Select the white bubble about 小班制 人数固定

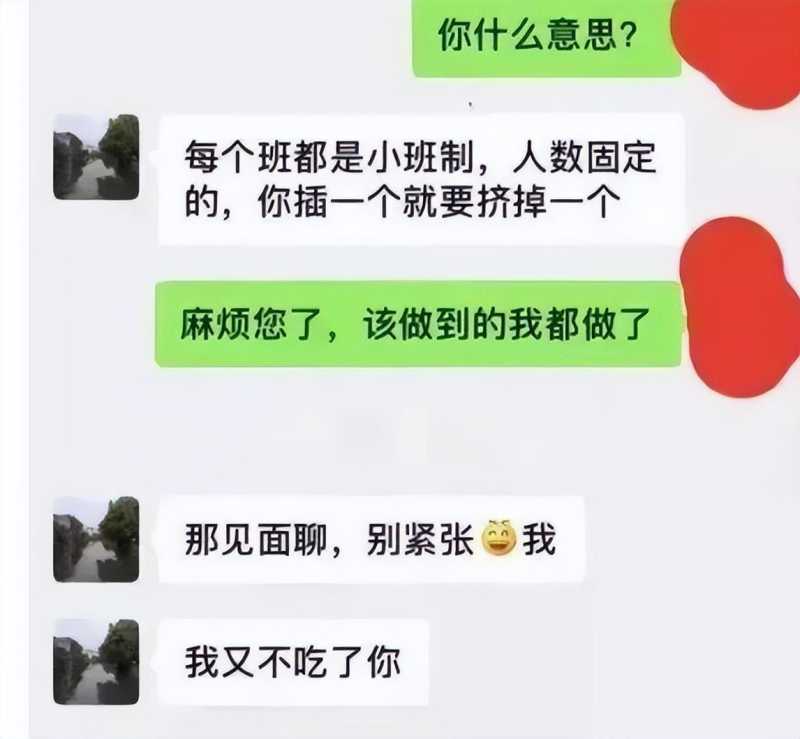click(421, 180)
